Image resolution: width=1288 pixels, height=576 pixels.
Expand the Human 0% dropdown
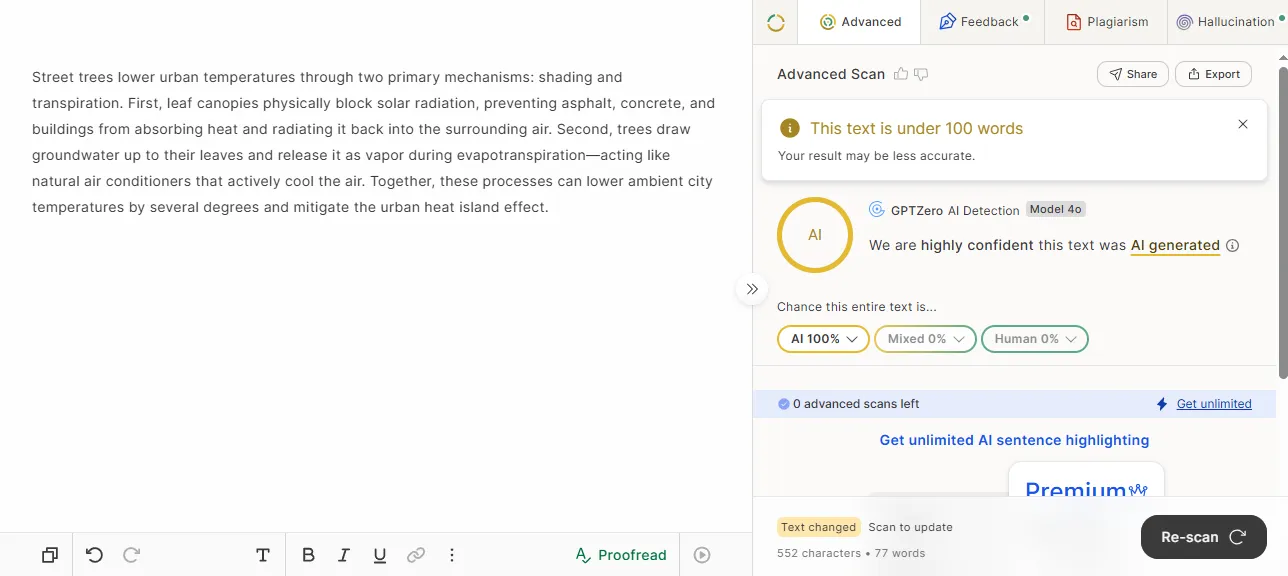point(1035,339)
